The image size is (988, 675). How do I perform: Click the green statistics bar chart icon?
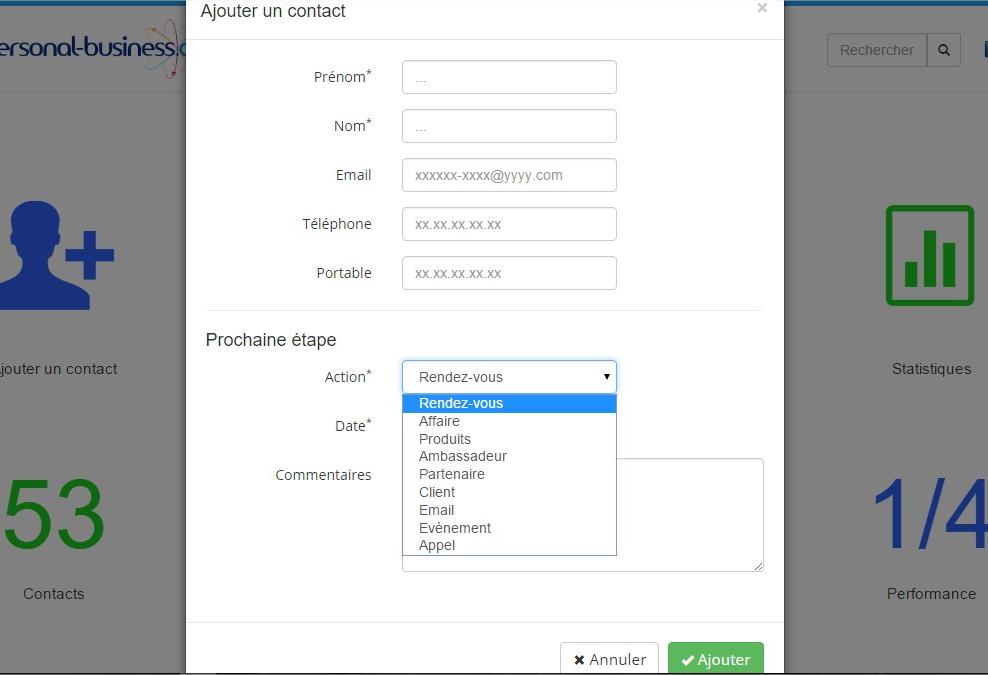(929, 256)
